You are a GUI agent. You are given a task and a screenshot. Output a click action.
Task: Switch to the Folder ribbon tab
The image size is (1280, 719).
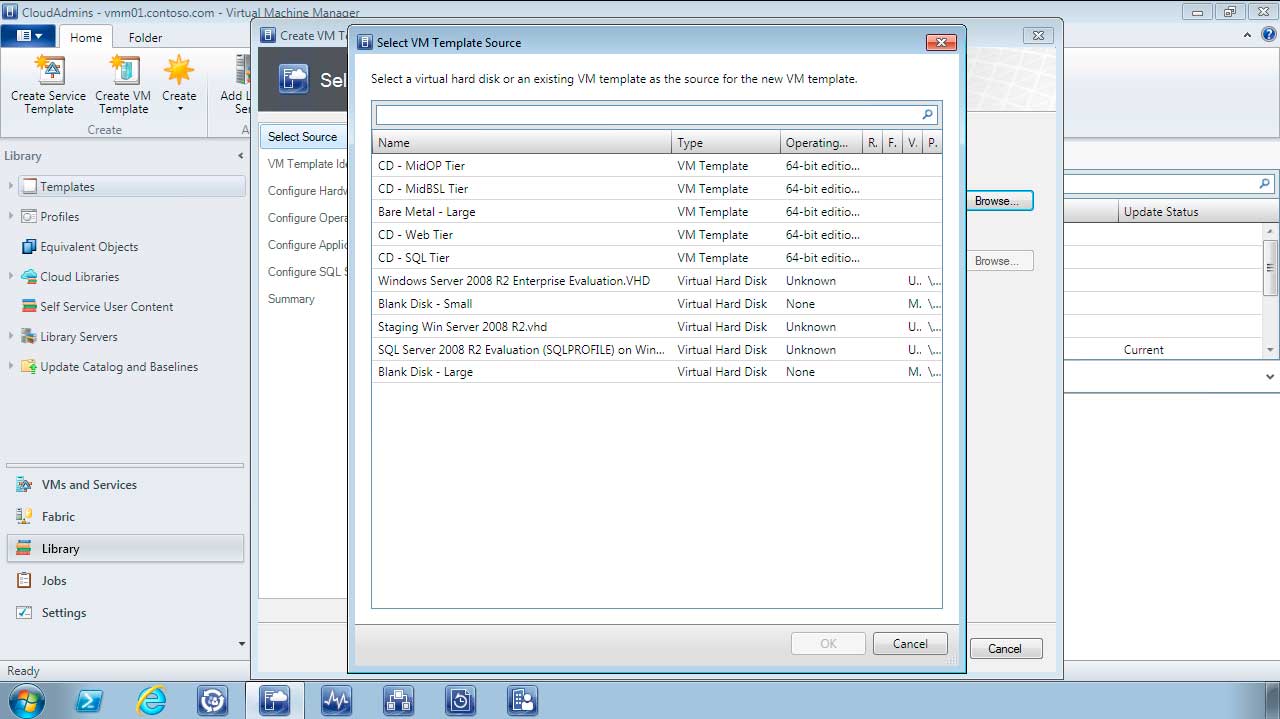(145, 37)
